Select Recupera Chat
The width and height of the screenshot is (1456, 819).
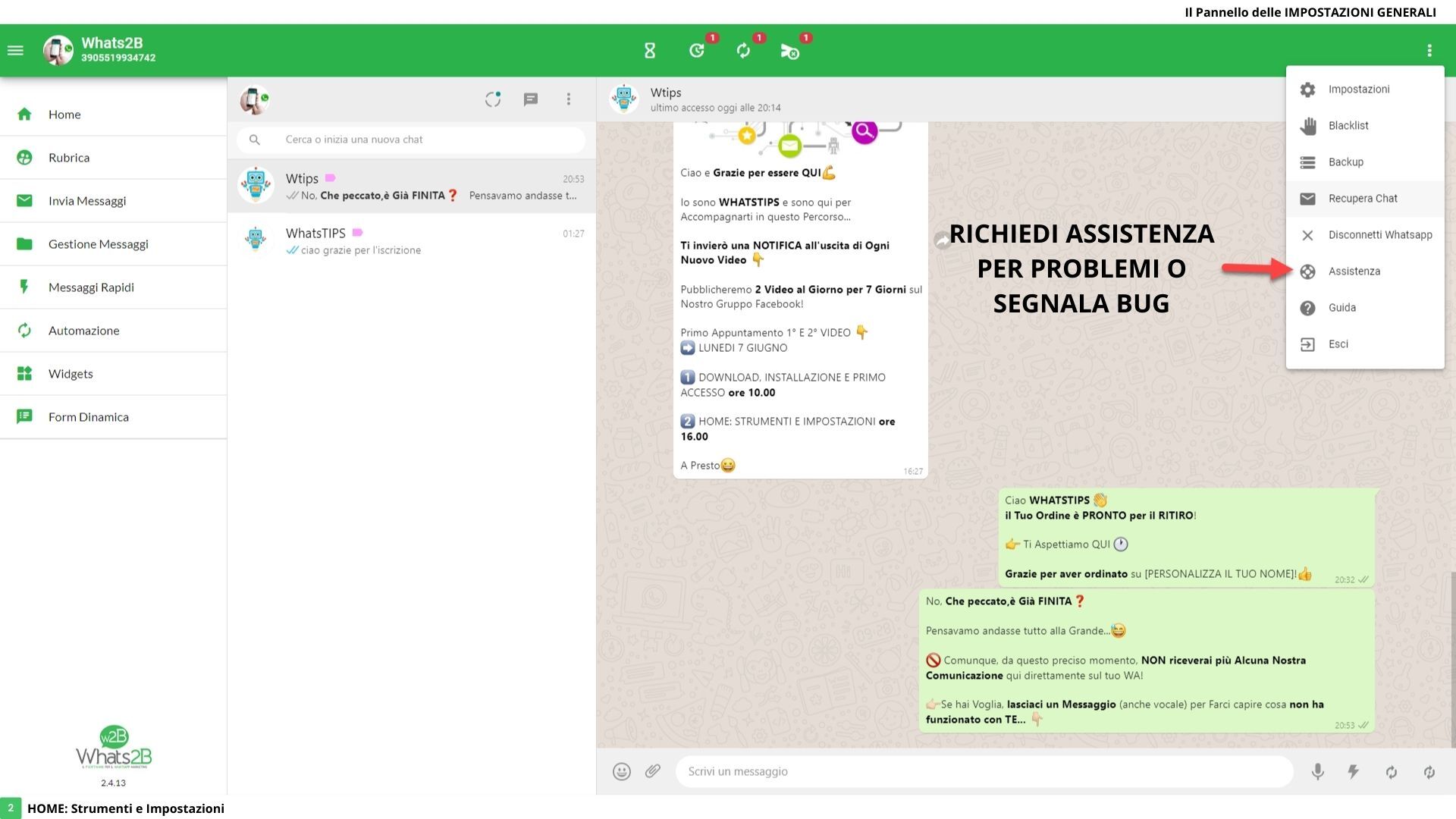pyautogui.click(x=1365, y=199)
